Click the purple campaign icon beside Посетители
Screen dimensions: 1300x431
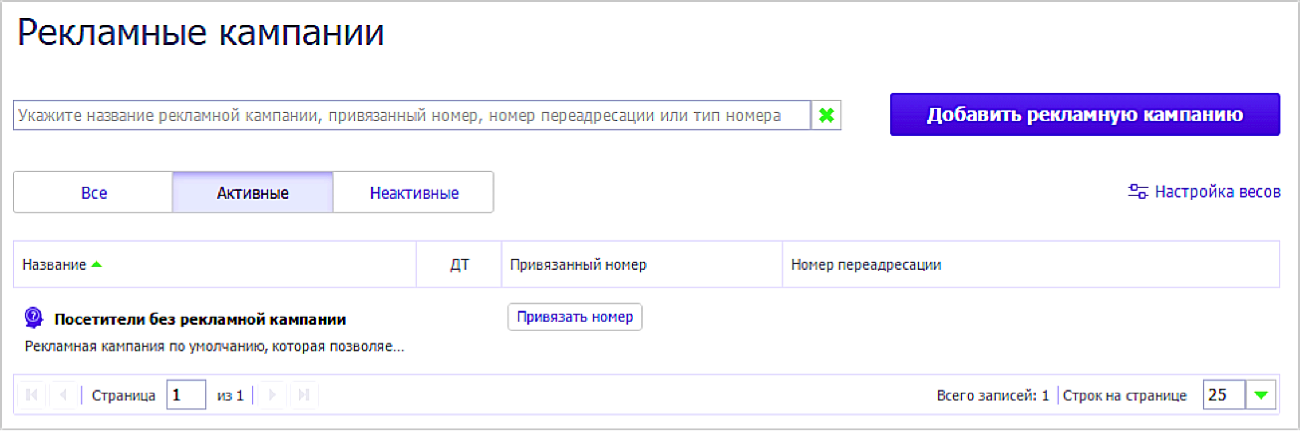coord(33,318)
